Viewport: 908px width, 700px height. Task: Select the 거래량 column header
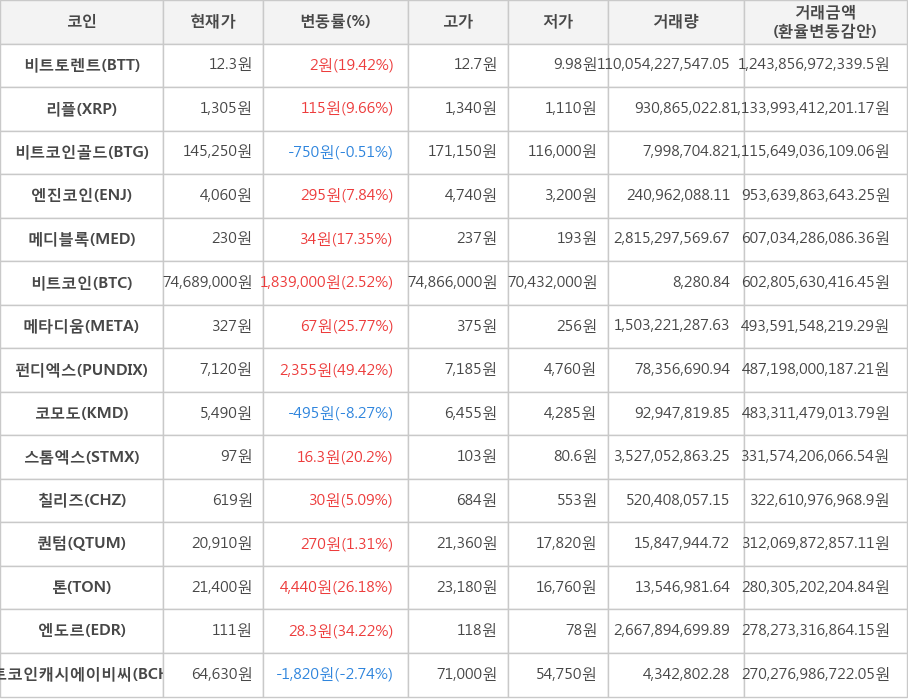click(676, 22)
